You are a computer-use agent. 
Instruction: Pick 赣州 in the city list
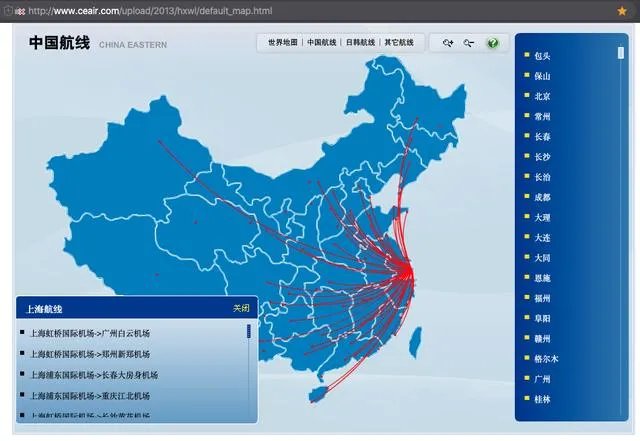point(542,339)
